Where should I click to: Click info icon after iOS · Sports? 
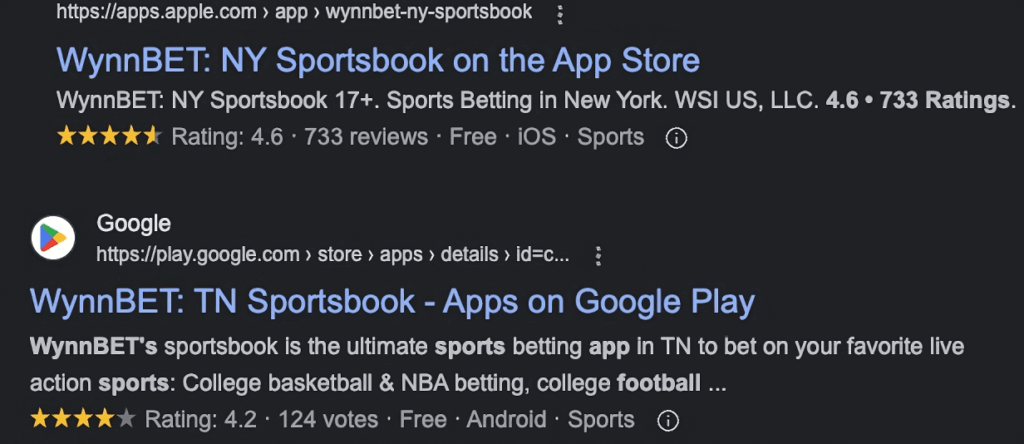676,137
